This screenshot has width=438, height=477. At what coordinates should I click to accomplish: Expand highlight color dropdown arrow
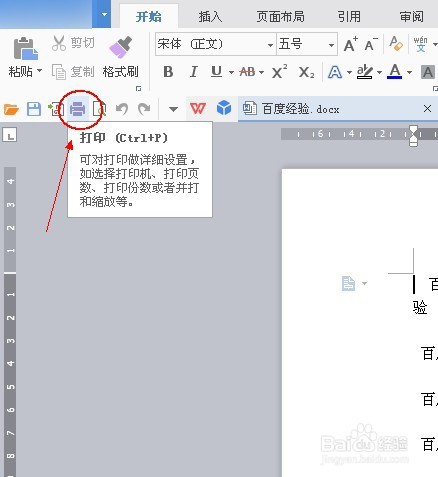point(379,72)
